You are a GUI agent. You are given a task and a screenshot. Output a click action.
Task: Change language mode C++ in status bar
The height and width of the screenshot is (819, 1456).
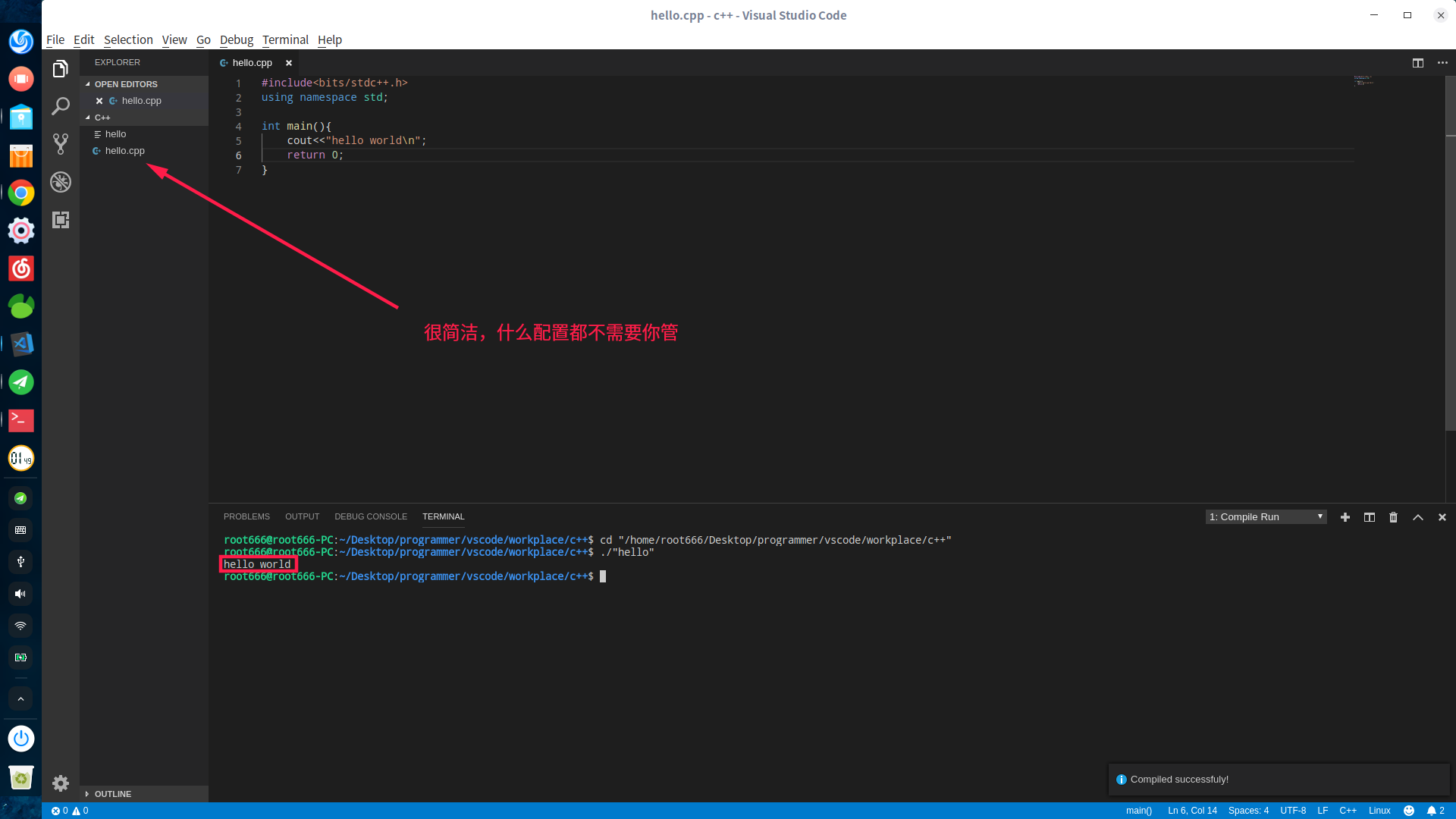coord(1348,811)
